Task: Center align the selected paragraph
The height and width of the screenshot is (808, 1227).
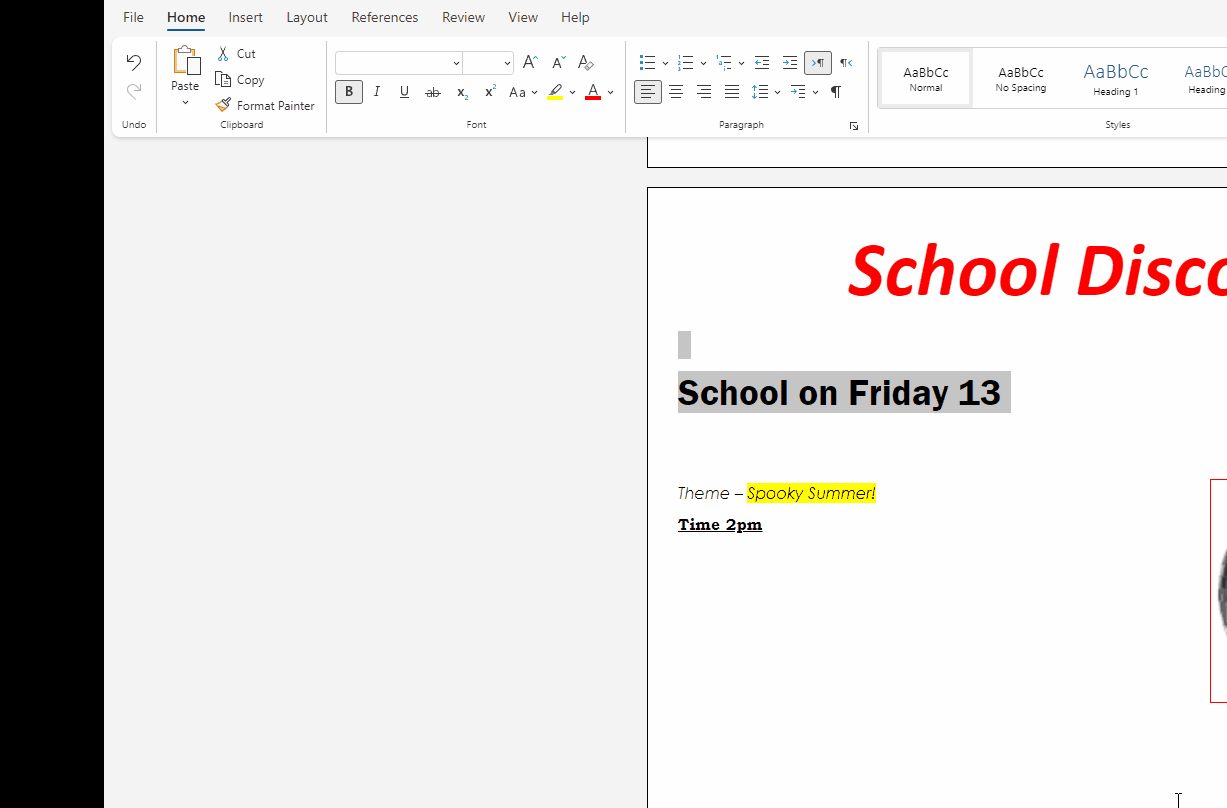Action: point(676,92)
